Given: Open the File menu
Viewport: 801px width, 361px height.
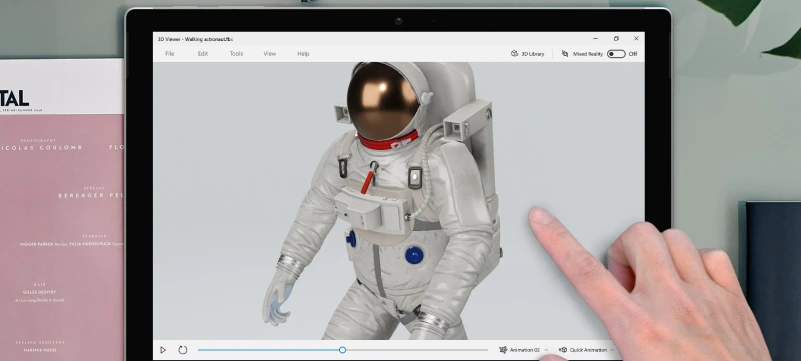Looking at the screenshot, I should coord(170,54).
